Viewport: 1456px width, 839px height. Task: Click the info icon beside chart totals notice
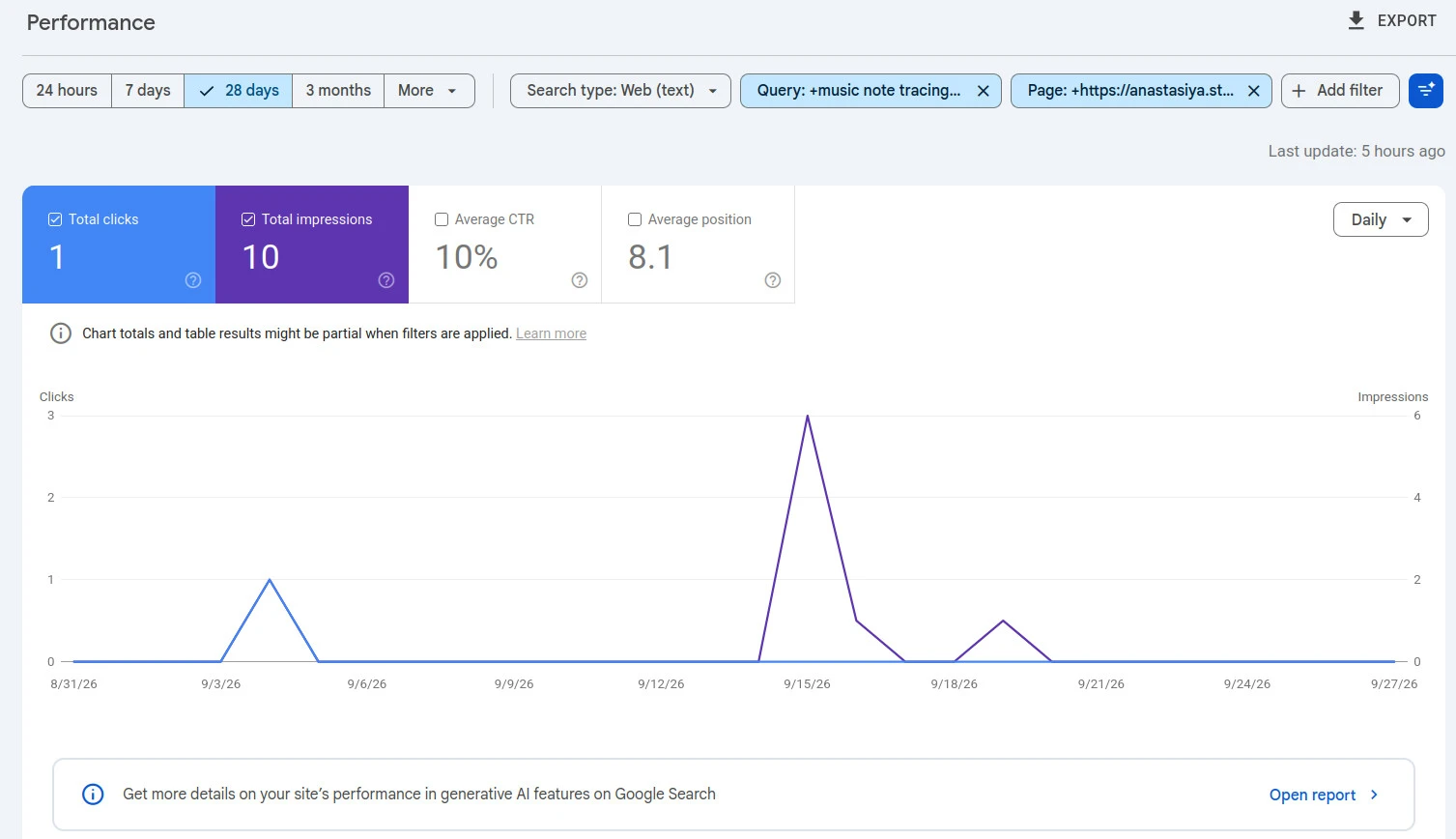click(x=61, y=333)
